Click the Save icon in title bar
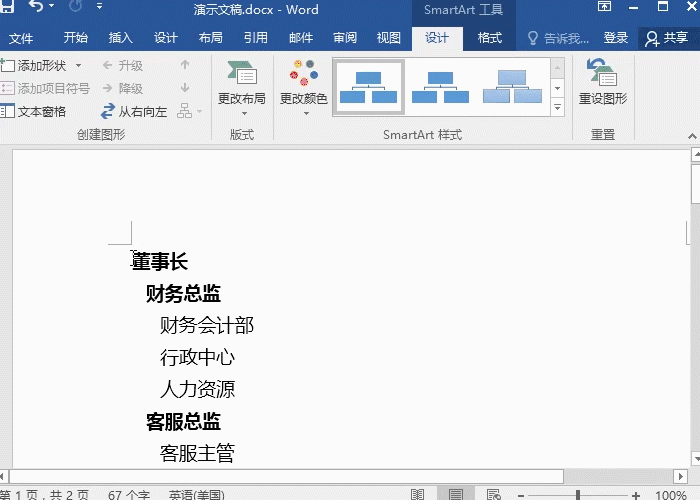700x500 pixels. tap(7, 6)
